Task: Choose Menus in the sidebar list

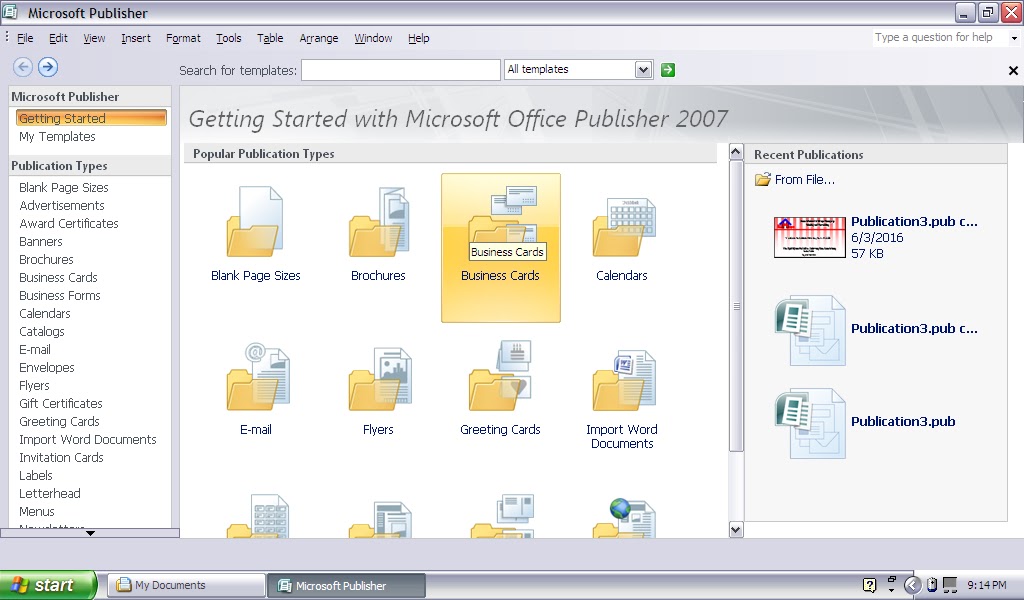Action: coord(37,511)
